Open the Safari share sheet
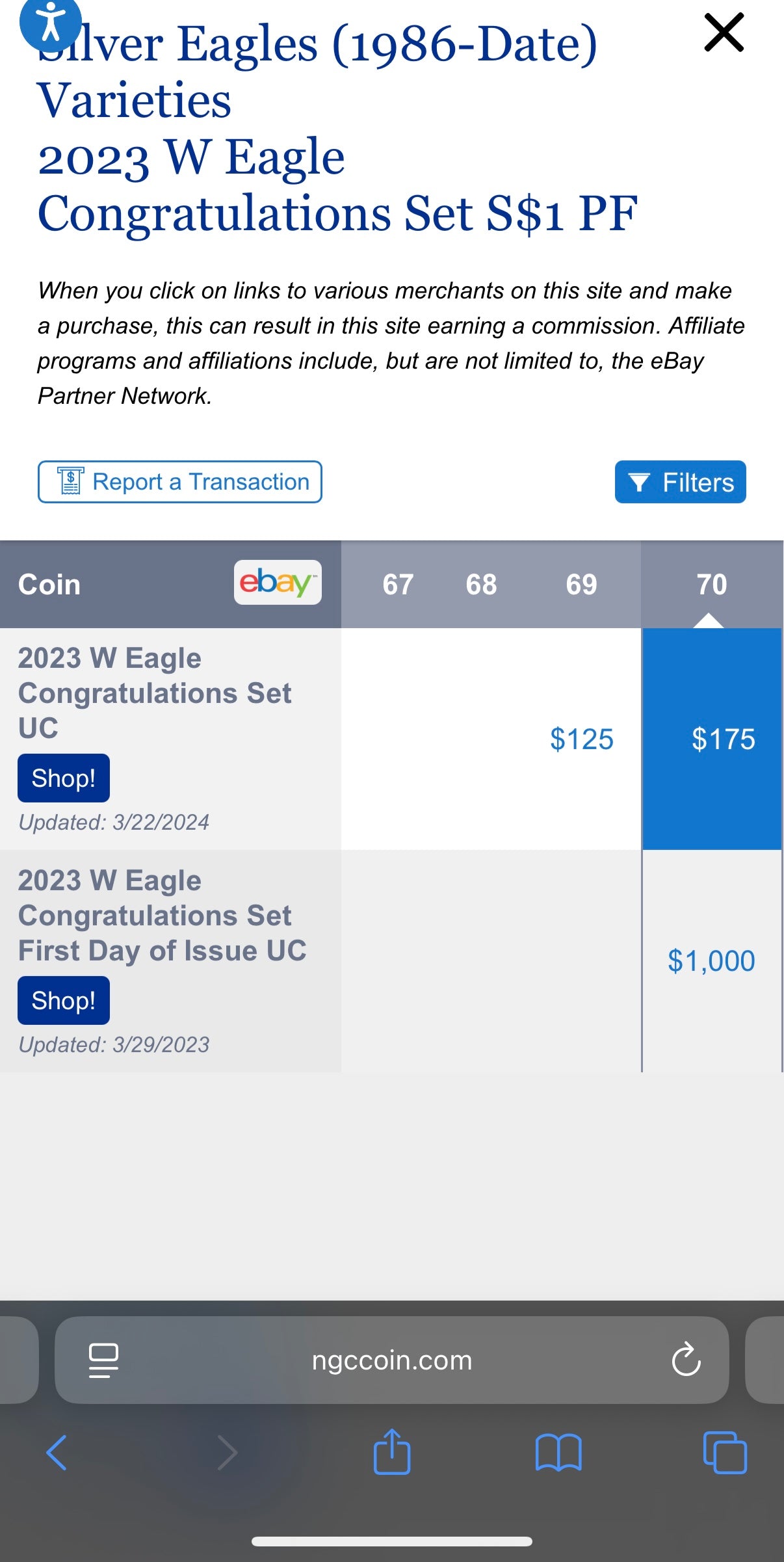 392,1452
